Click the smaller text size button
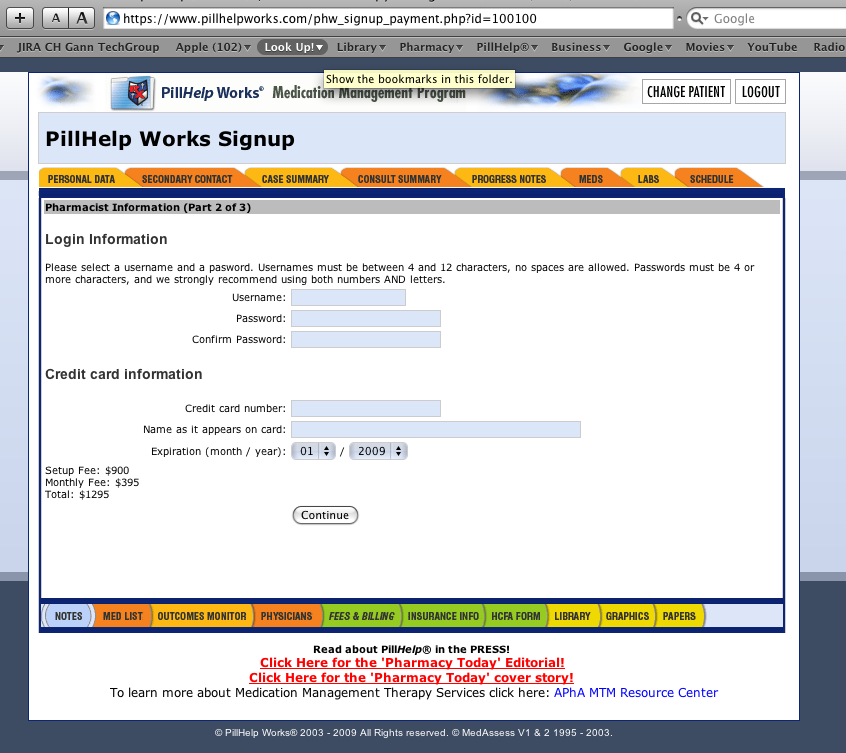The image size is (846, 753). 56,18
